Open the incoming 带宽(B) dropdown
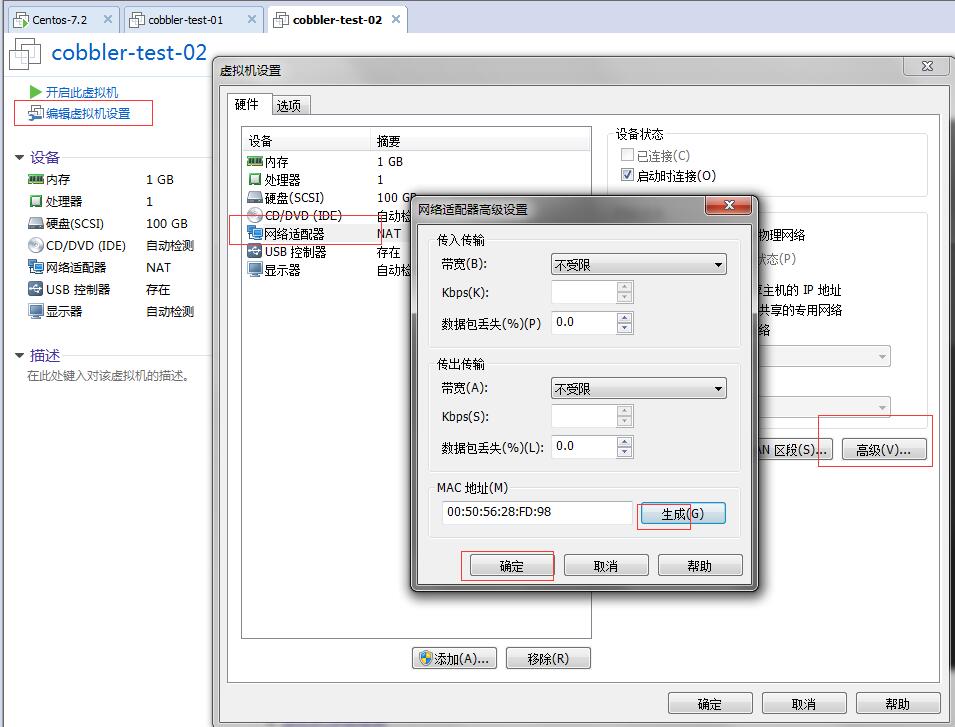Image resolution: width=955 pixels, height=727 pixels. point(638,264)
